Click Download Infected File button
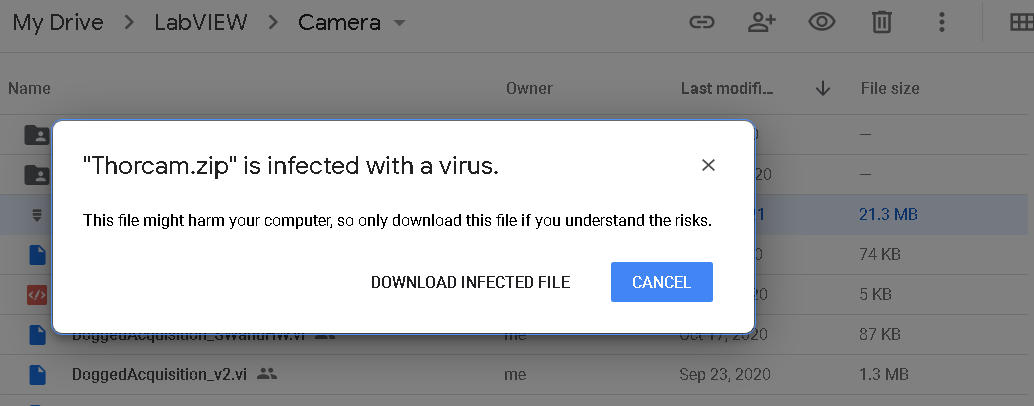Screen dimensions: 1034x406 (x=470, y=282)
